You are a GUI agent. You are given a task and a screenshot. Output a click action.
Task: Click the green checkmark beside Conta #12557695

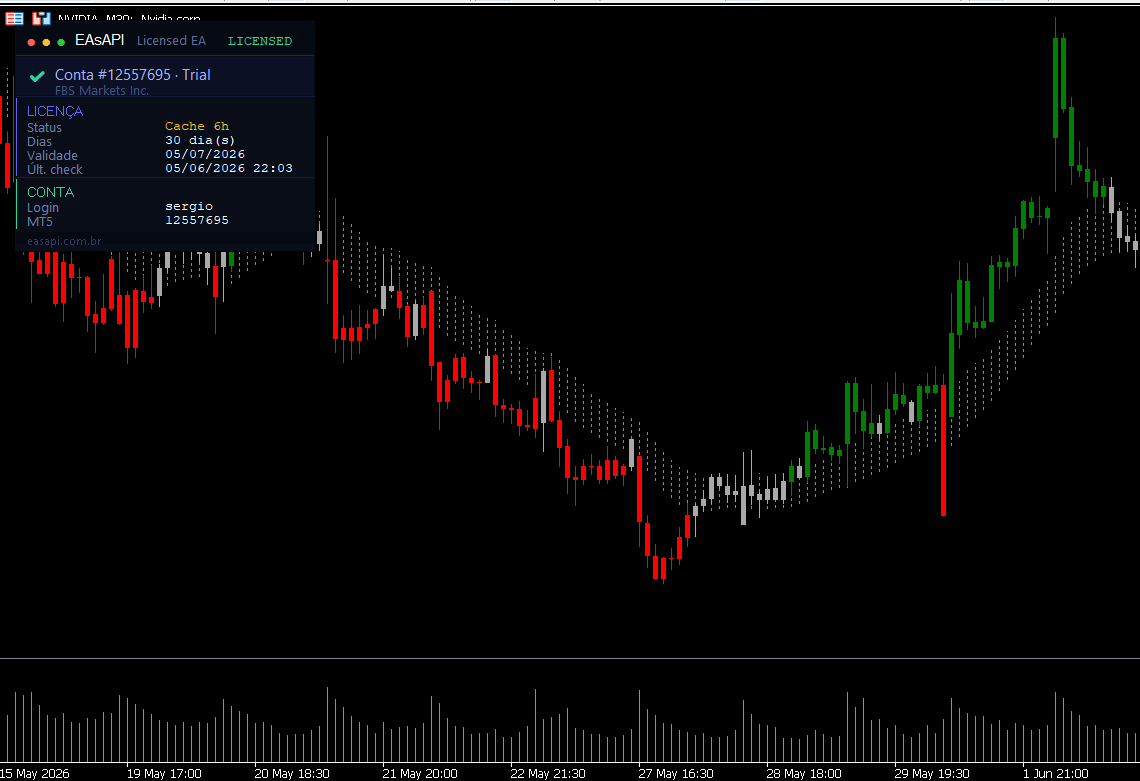point(37,76)
